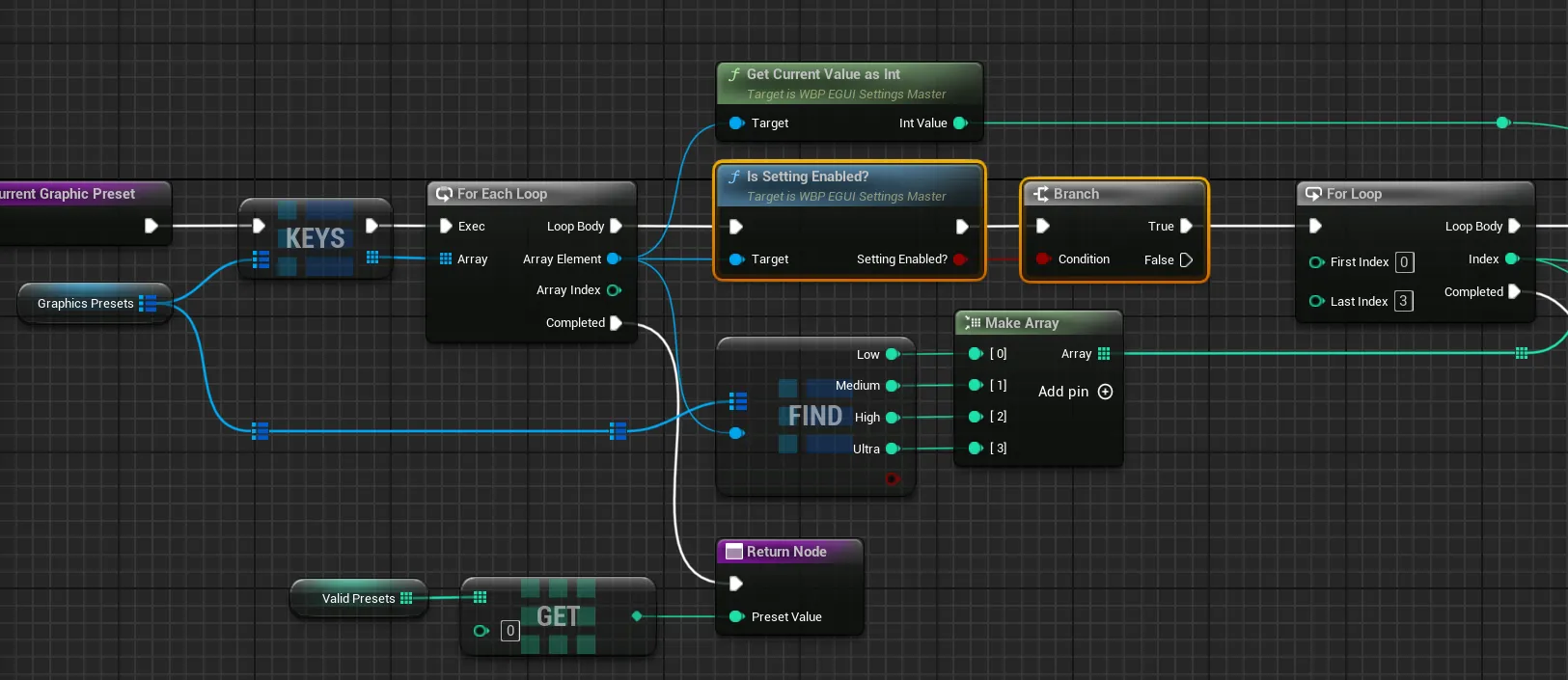Viewport: 1568px width, 680px height.
Task: Select Branch node header
Action: 1114,194
